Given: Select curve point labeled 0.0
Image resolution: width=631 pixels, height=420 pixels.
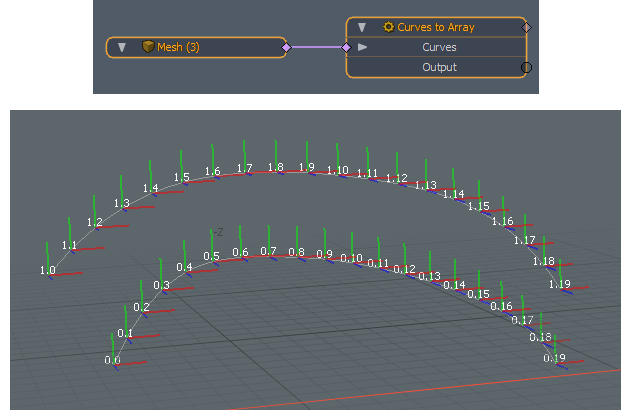Looking at the screenshot, I should tap(113, 360).
